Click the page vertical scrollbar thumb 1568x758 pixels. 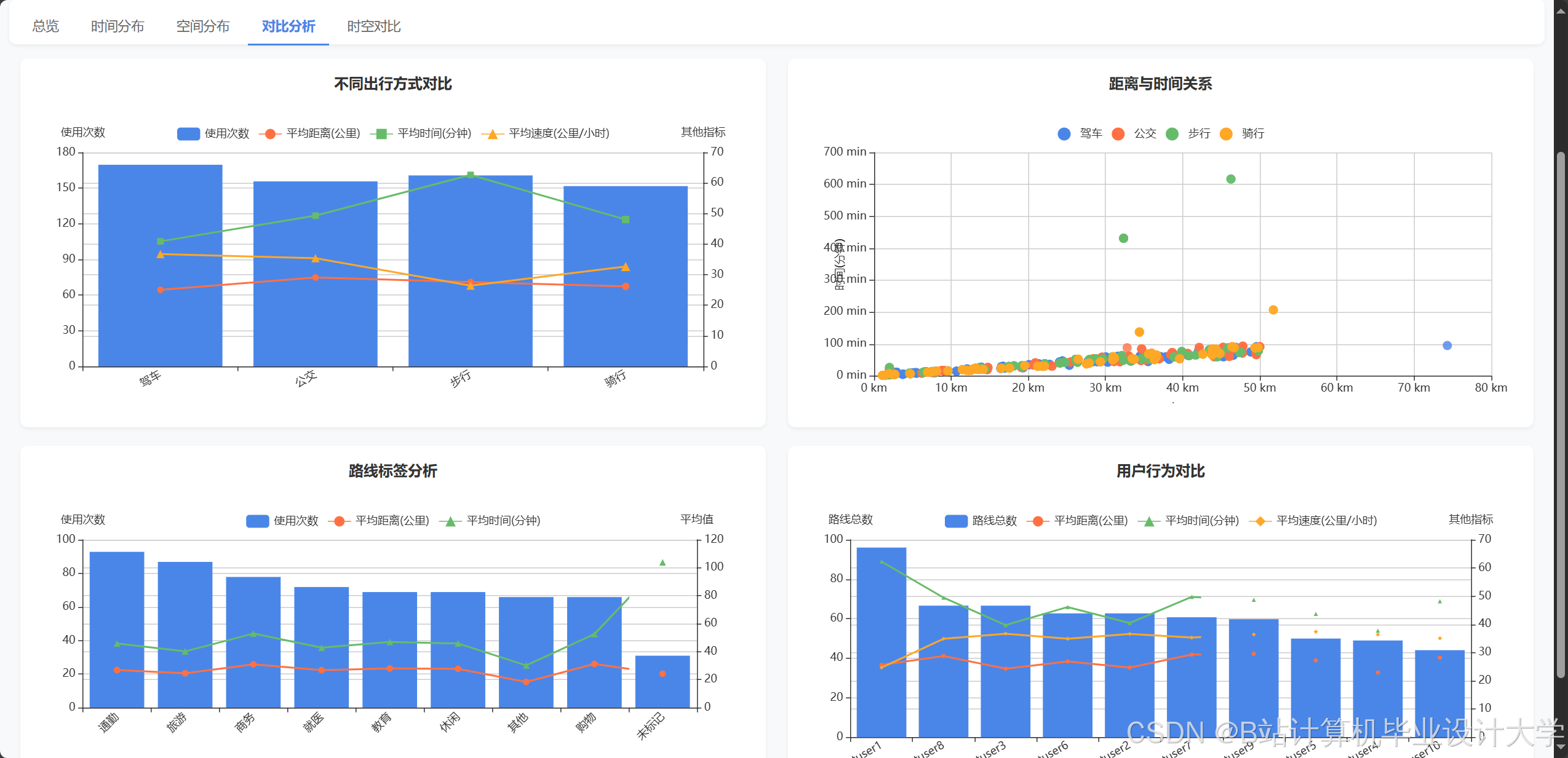[1561, 415]
